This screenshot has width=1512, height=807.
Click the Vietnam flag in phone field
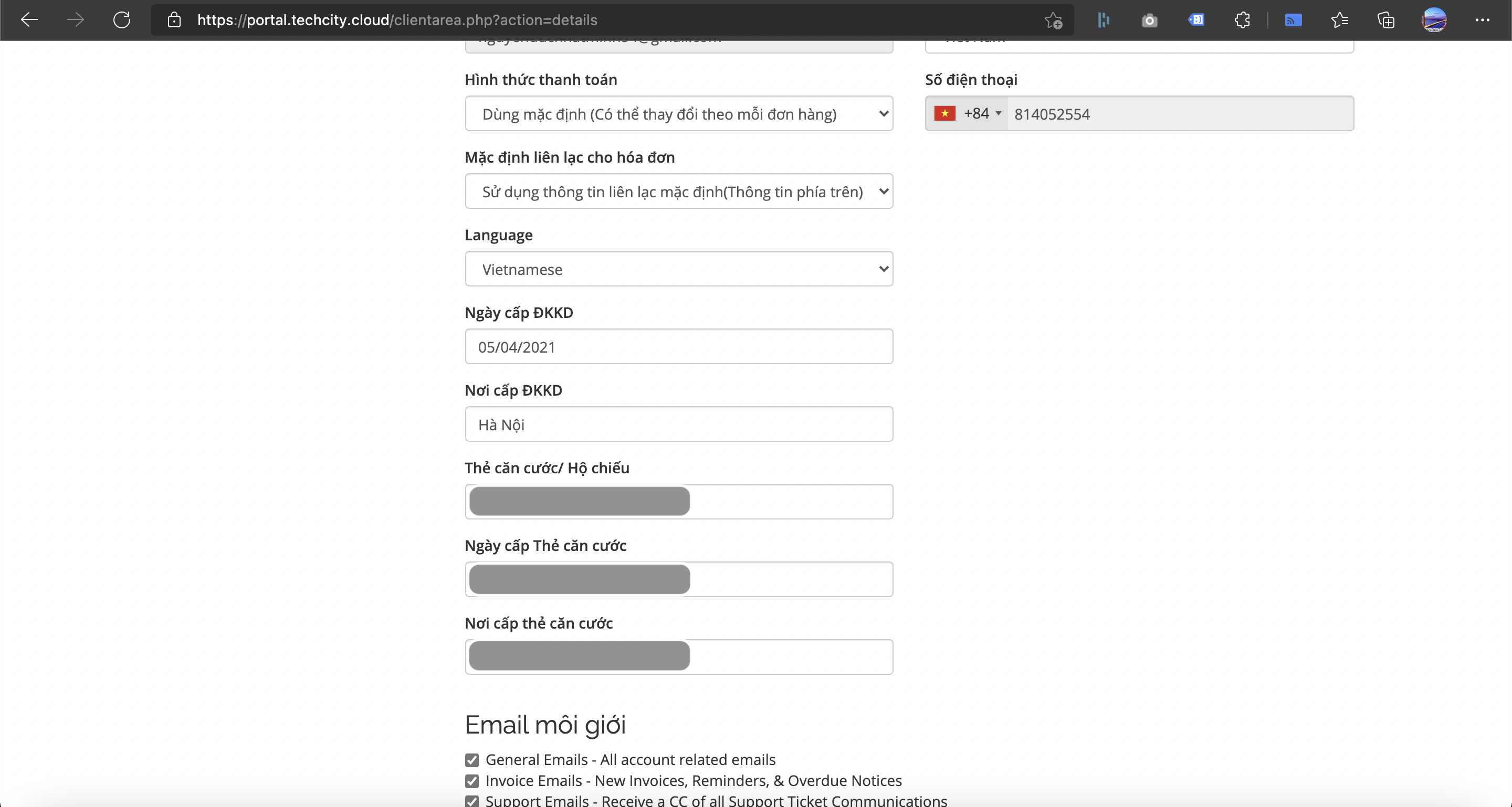tap(944, 113)
